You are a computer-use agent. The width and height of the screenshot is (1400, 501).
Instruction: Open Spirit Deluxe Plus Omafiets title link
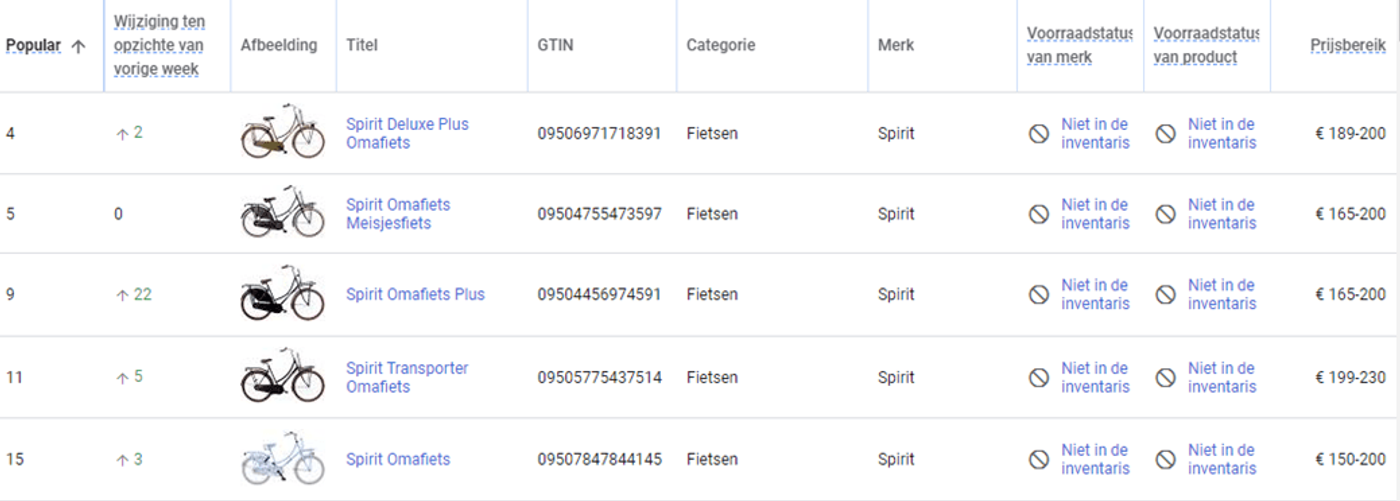tap(407, 133)
